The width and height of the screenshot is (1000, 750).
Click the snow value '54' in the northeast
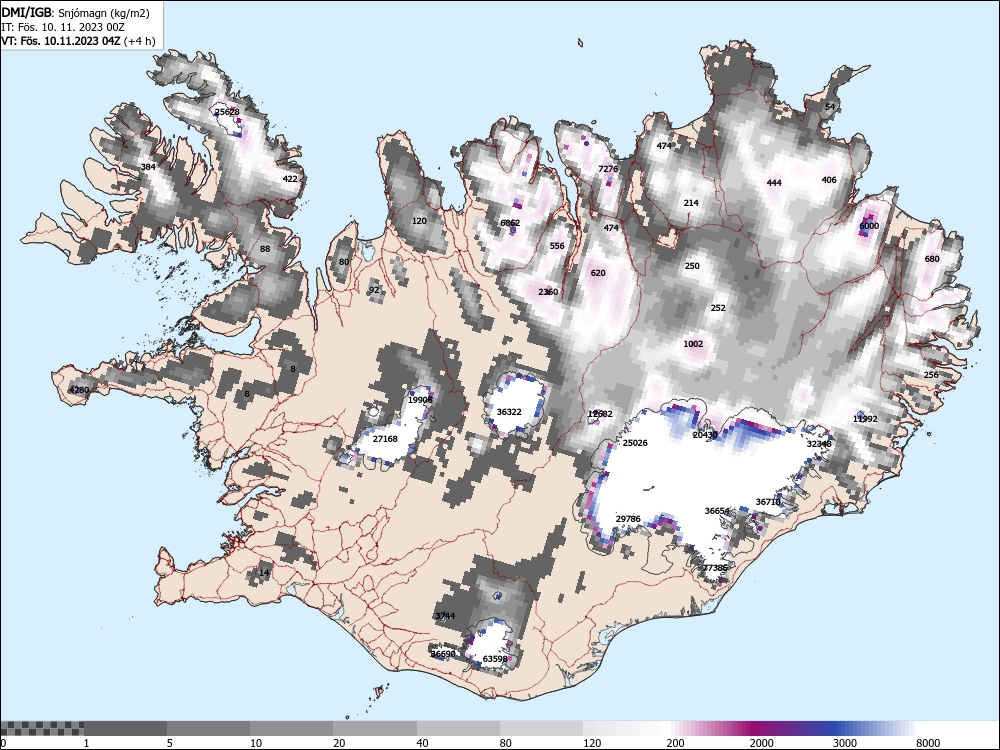pyautogui.click(x=830, y=107)
